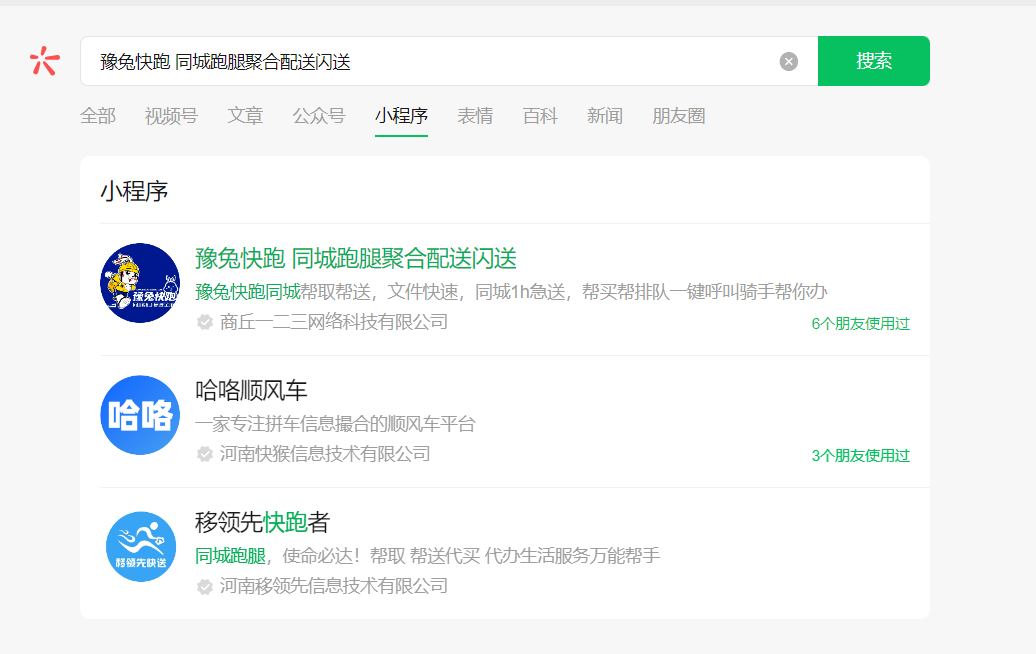
Task: Open 豫兔快跑 同城跑腿聚合配送闪送 result title
Action: pyautogui.click(x=355, y=258)
